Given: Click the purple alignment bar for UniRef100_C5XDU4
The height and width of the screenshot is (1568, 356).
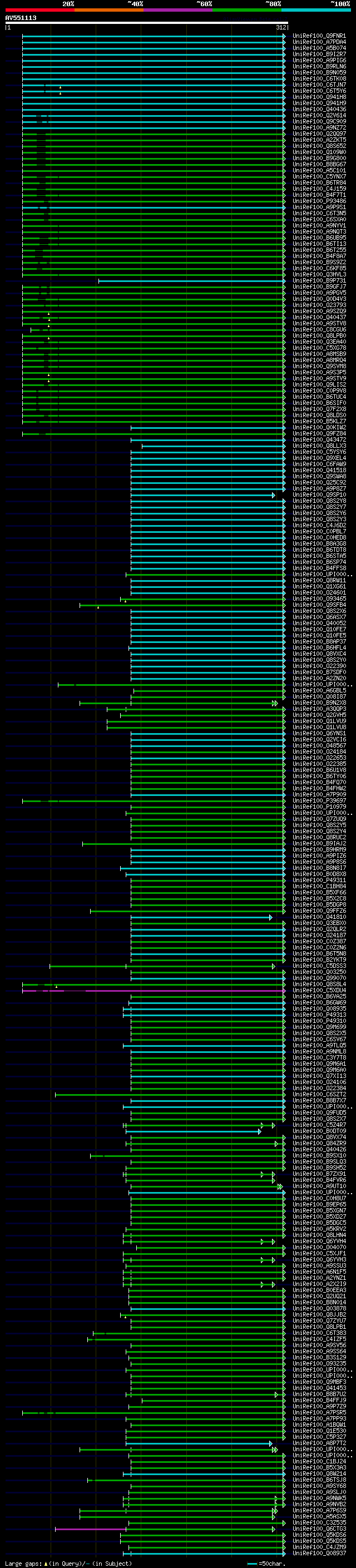Looking at the screenshot, I should 154,990.
